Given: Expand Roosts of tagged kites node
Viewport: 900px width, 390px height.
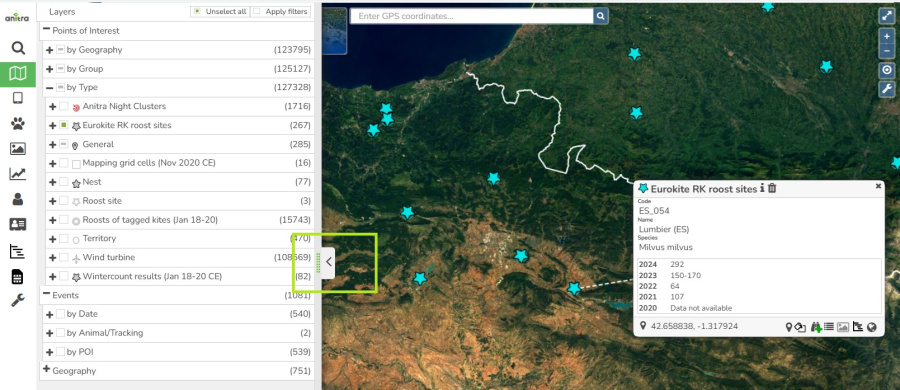Looking at the screenshot, I should click(x=53, y=220).
